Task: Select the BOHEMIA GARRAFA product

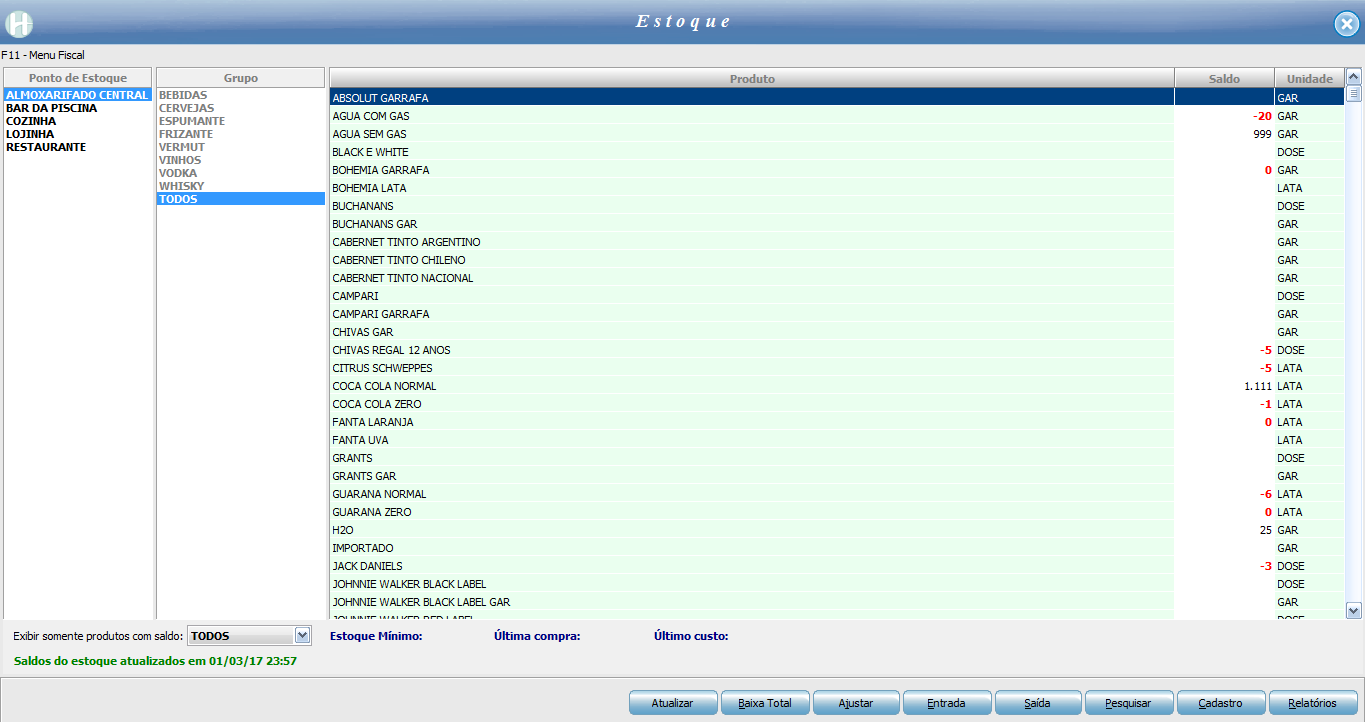Action: coord(837,170)
